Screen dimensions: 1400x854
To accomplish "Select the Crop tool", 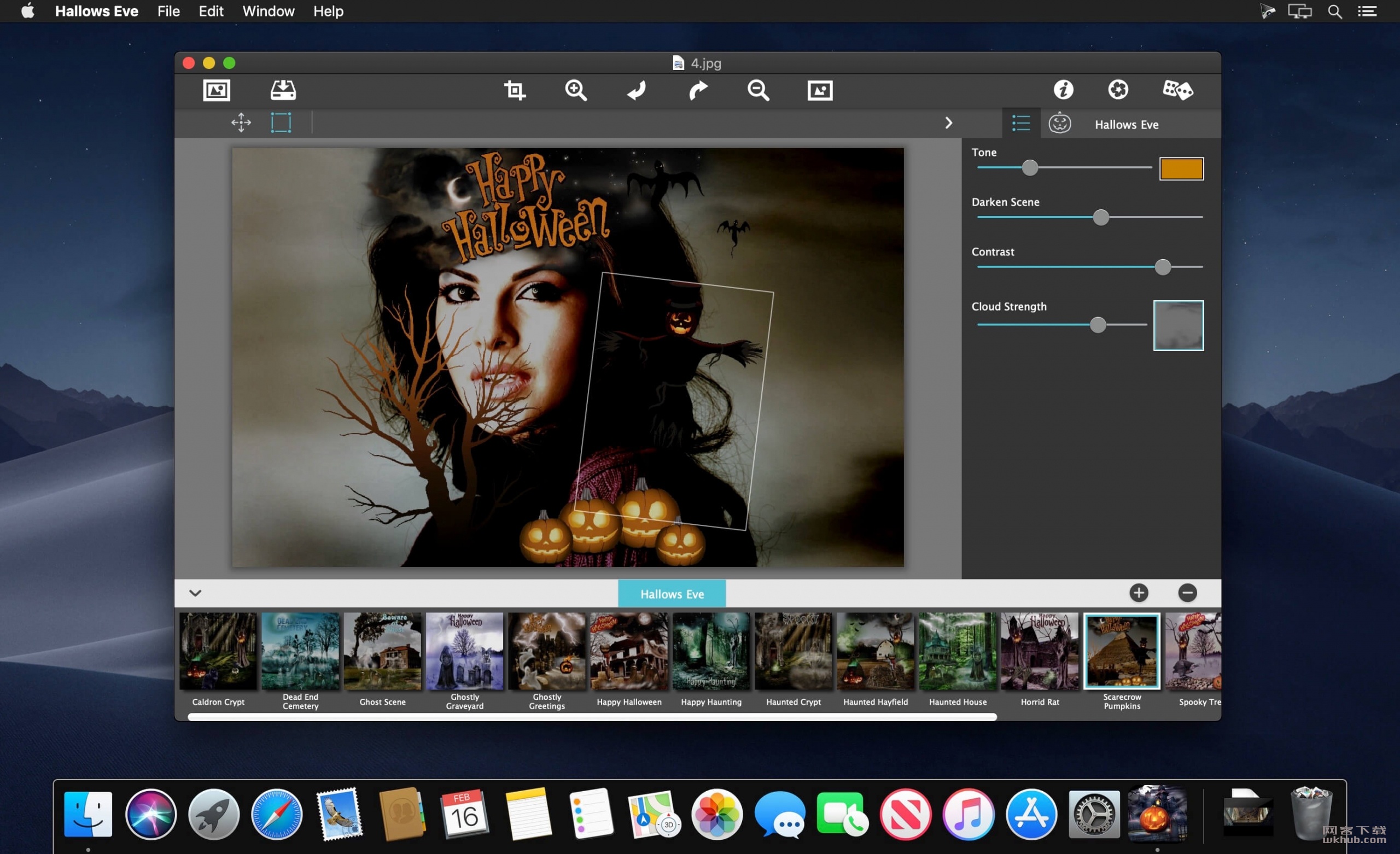I will pyautogui.click(x=515, y=90).
